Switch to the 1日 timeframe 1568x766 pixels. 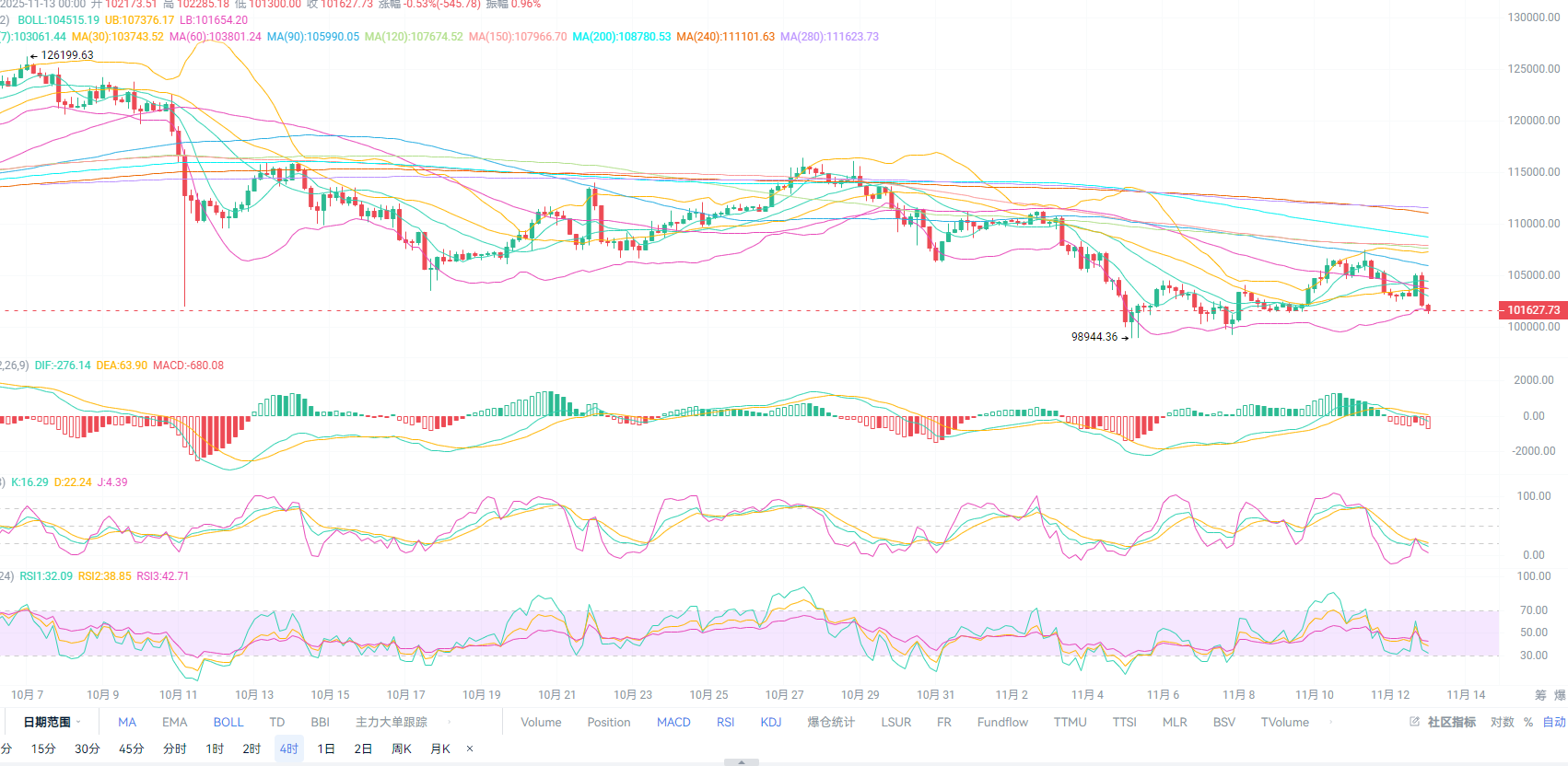click(326, 749)
